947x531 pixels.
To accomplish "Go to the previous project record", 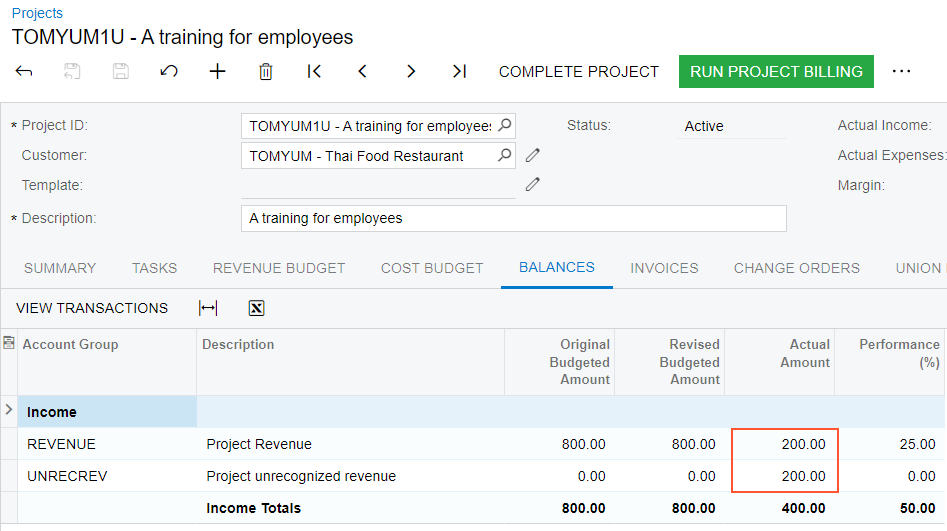I will click(362, 71).
